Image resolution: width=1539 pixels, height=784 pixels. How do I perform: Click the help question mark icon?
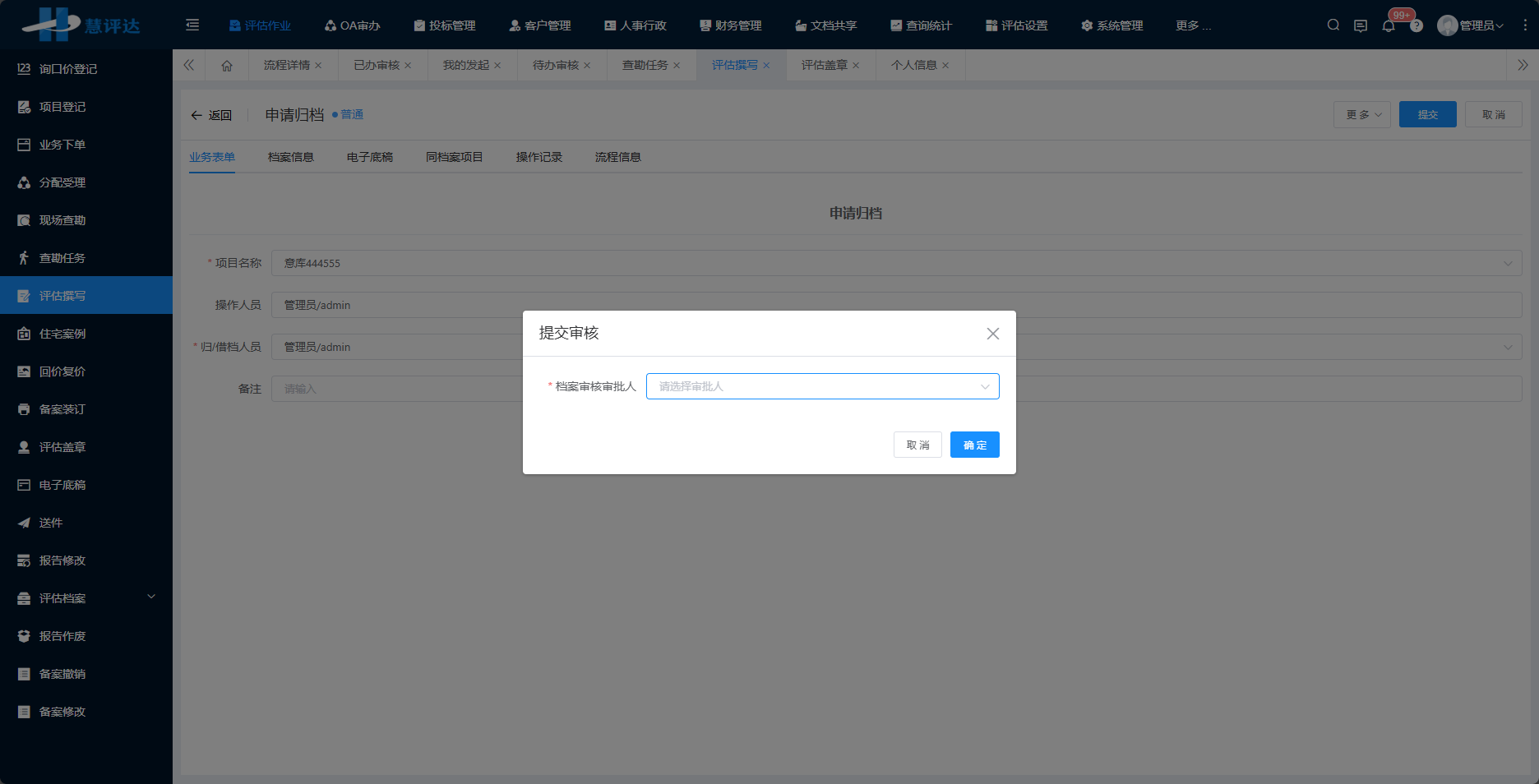(1417, 26)
